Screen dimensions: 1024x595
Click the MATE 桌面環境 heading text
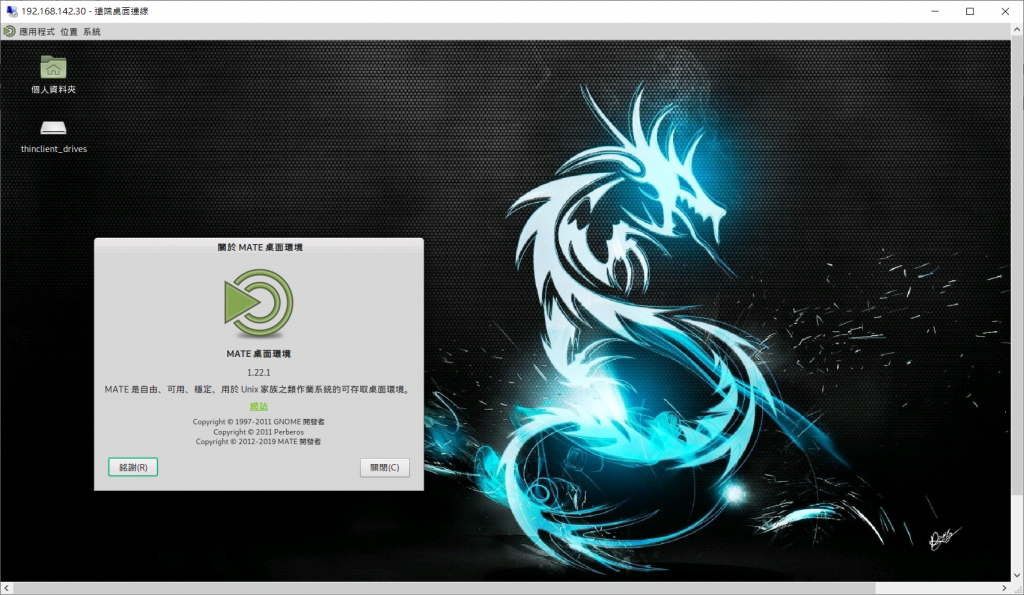pyautogui.click(x=259, y=353)
